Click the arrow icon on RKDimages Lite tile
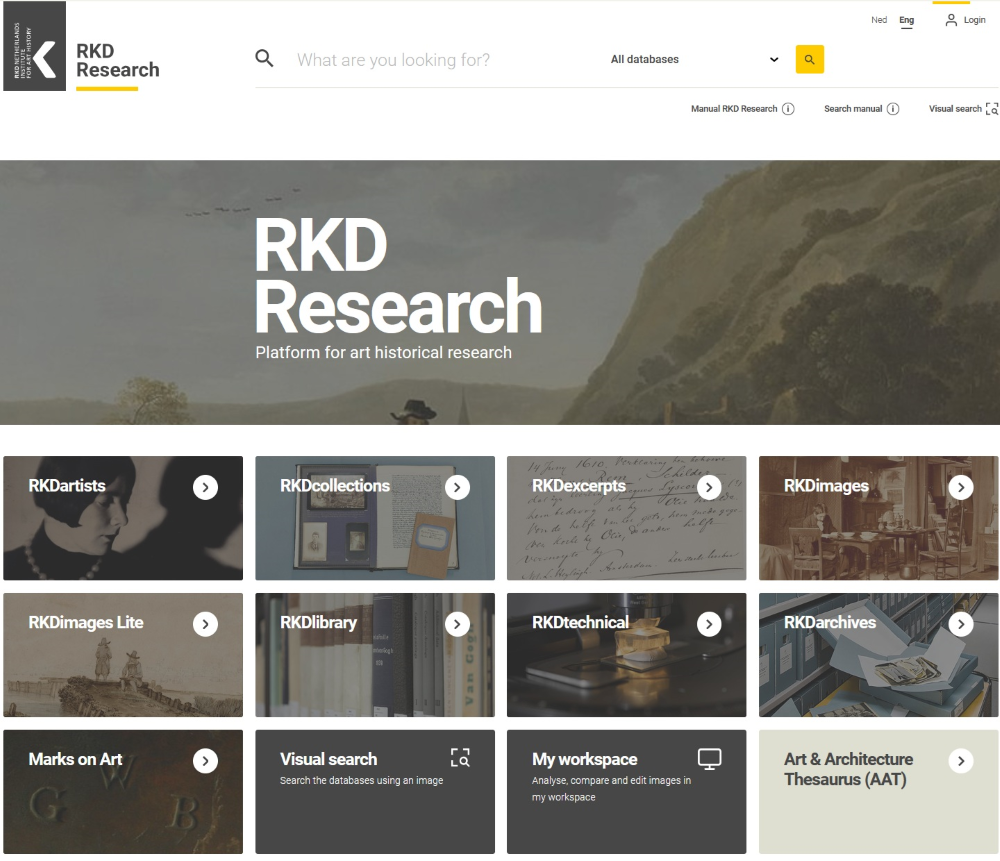The width and height of the screenshot is (1000, 861). pos(205,624)
